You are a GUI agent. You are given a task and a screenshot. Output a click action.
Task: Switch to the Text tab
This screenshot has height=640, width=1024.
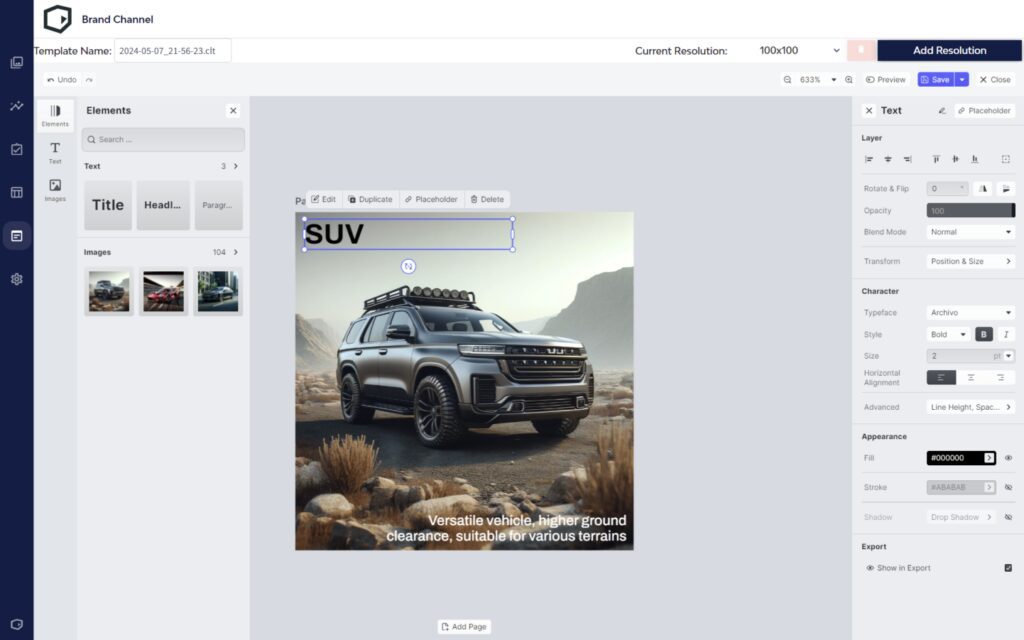coord(55,152)
